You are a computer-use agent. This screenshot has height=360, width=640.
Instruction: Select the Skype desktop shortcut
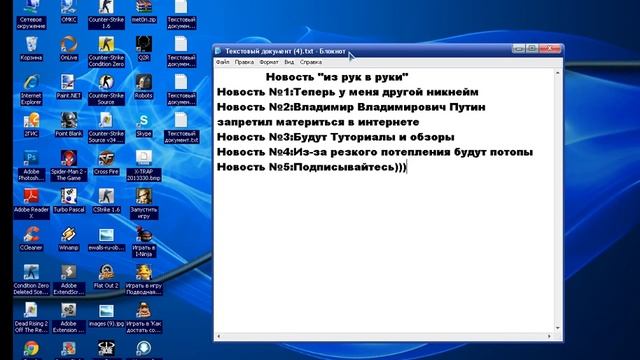coord(144,125)
